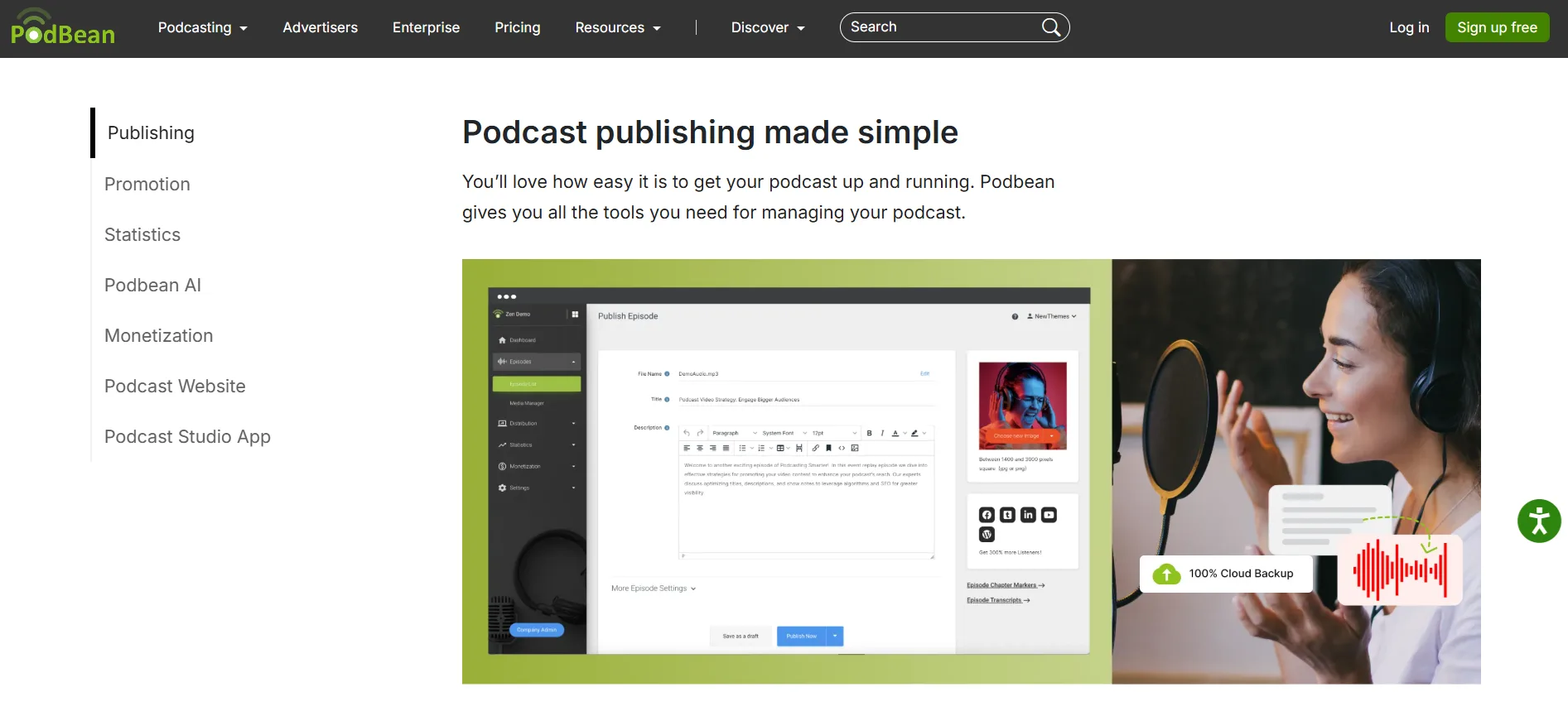Select the Podcast Studio App tab
The width and height of the screenshot is (1568, 716).
pyautogui.click(x=187, y=436)
